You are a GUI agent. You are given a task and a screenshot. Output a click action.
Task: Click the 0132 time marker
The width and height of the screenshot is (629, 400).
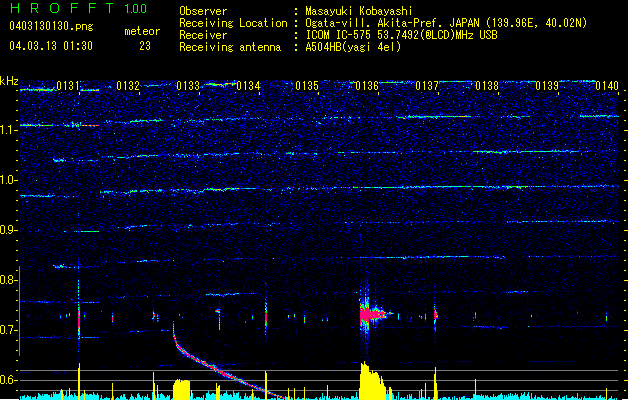(x=128, y=86)
